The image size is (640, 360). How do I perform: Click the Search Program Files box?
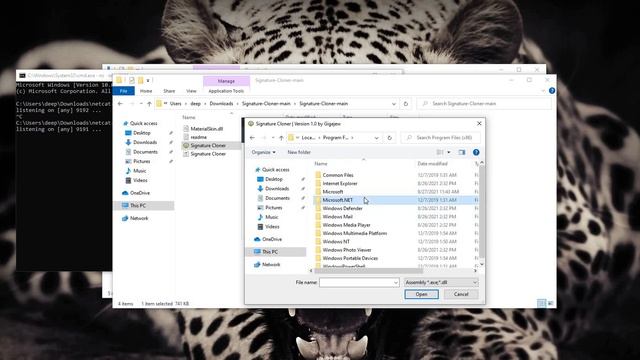coord(441,138)
